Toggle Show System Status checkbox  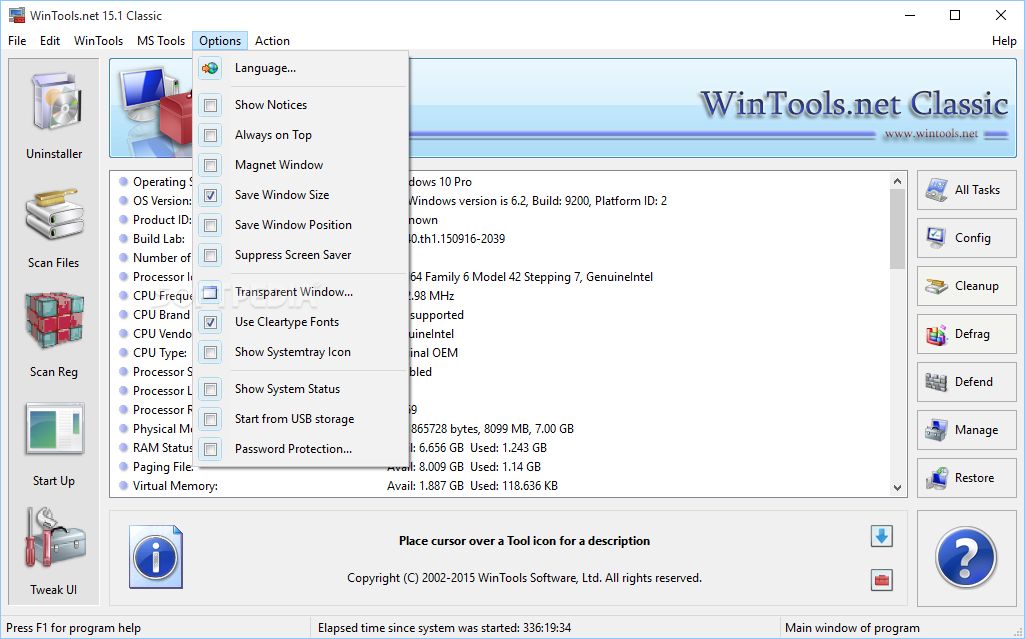click(210, 389)
